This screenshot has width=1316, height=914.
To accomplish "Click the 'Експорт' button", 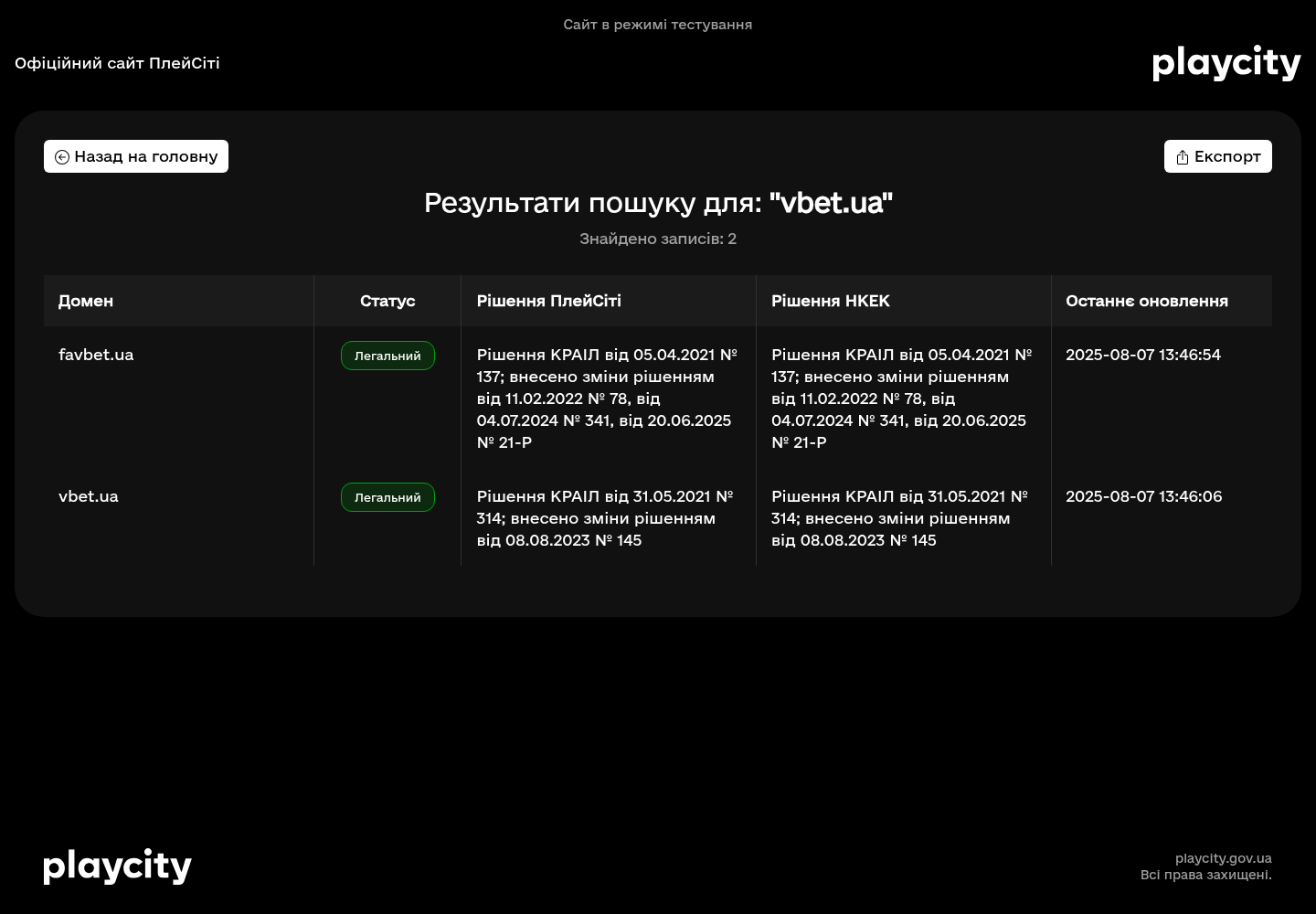I will tap(1218, 156).
